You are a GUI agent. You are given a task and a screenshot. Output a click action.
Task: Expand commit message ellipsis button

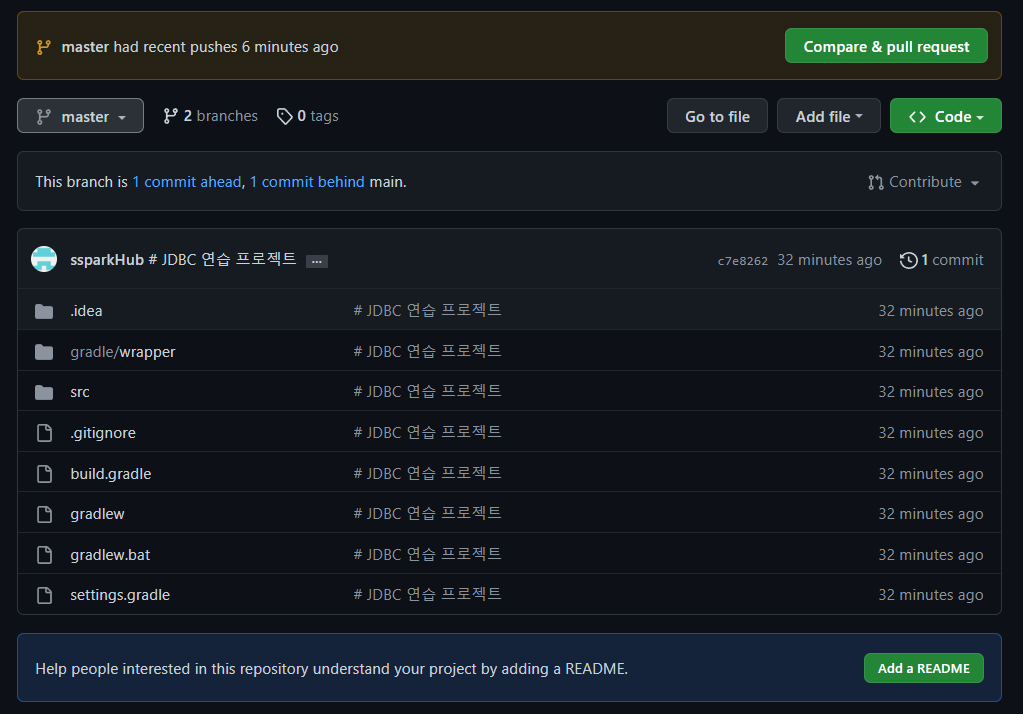316,261
